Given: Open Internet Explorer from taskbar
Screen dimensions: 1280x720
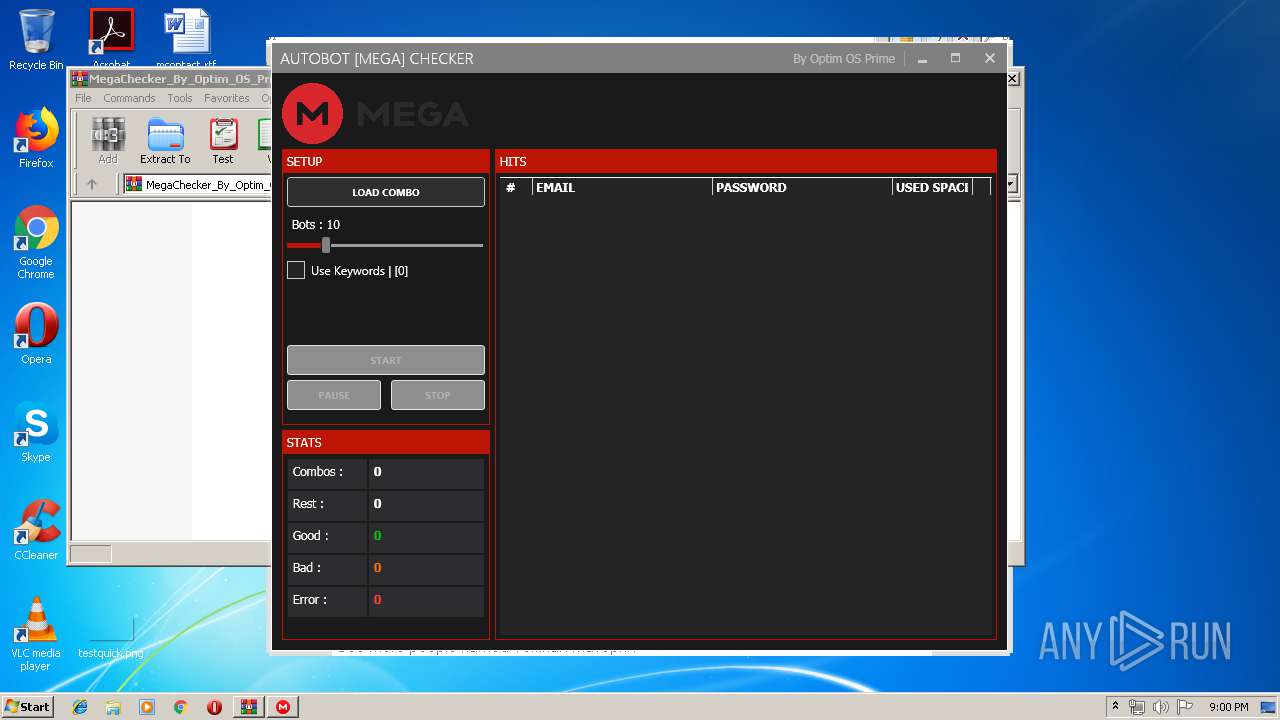Looking at the screenshot, I should [x=80, y=707].
